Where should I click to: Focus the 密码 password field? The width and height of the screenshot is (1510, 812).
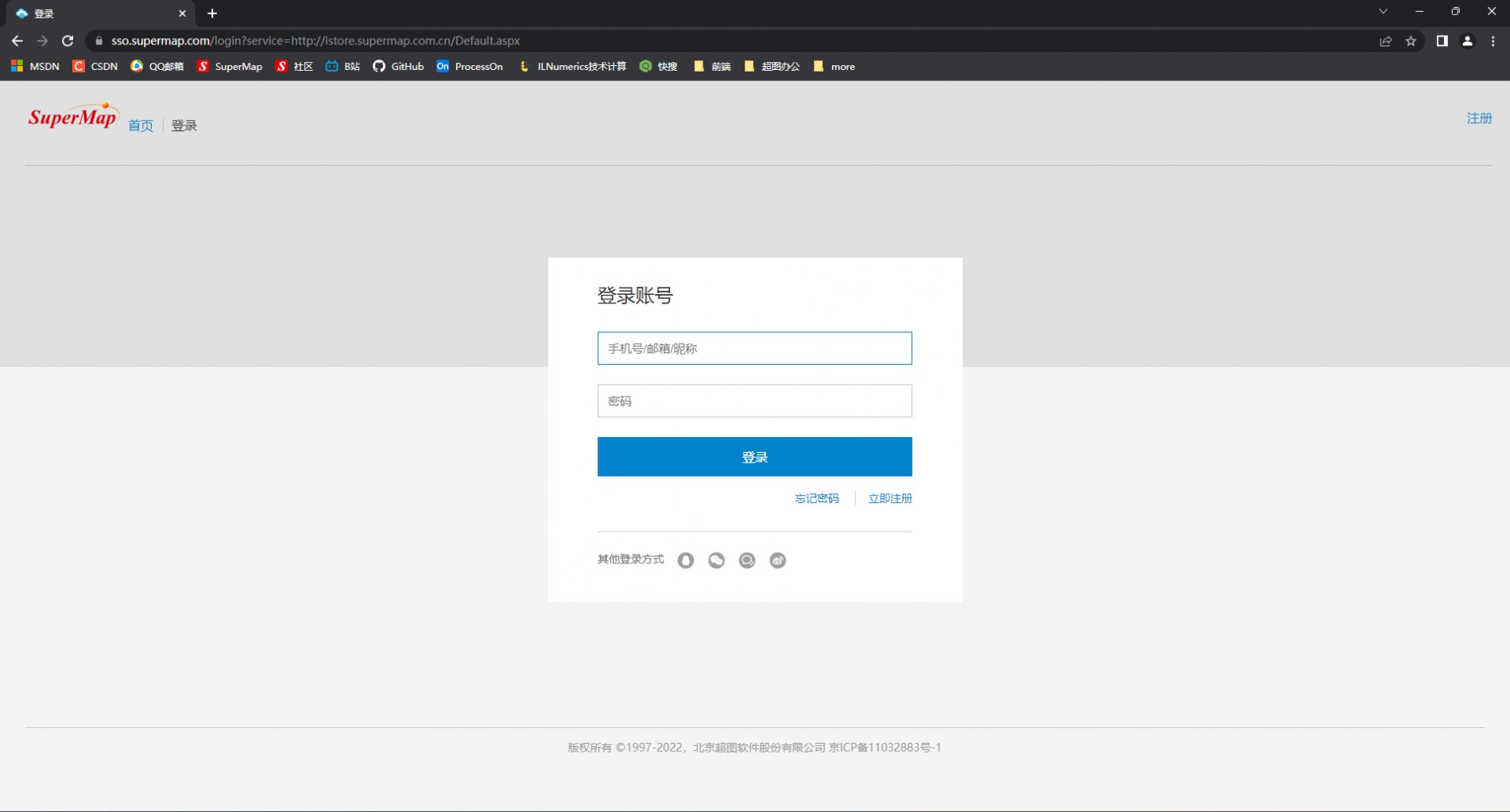(x=754, y=401)
